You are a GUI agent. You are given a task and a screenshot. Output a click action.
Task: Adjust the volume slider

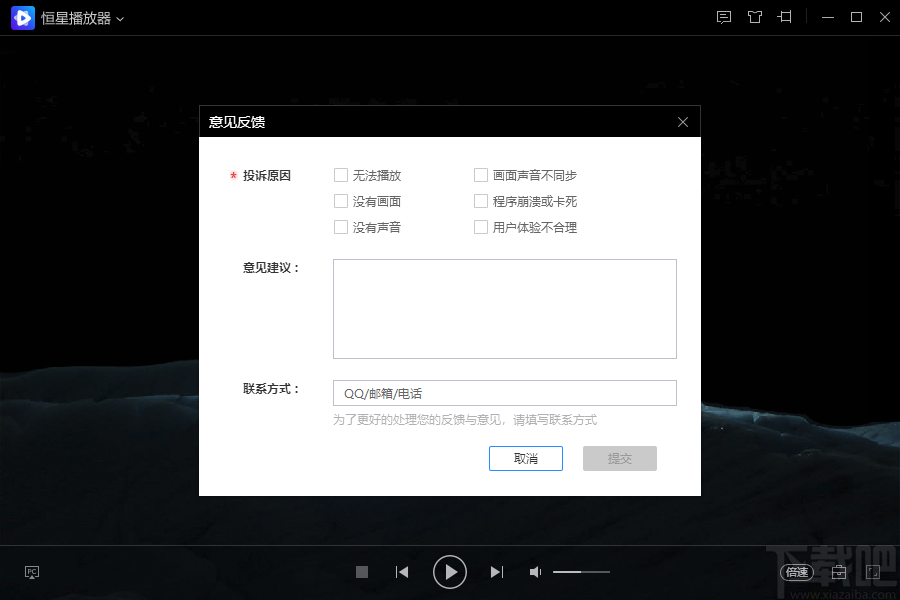tap(581, 572)
